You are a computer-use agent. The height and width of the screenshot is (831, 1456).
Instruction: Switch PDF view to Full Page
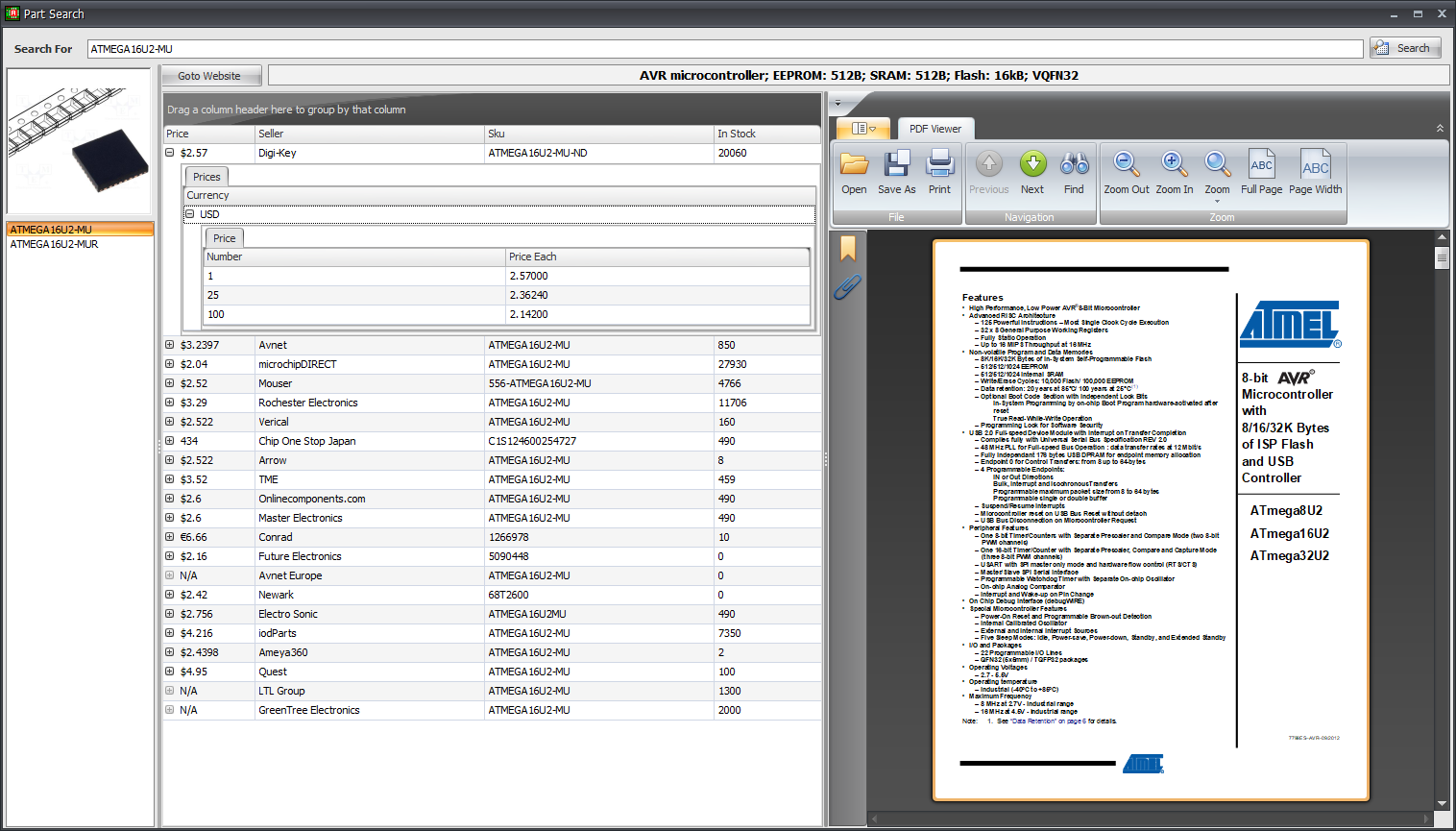1261,173
